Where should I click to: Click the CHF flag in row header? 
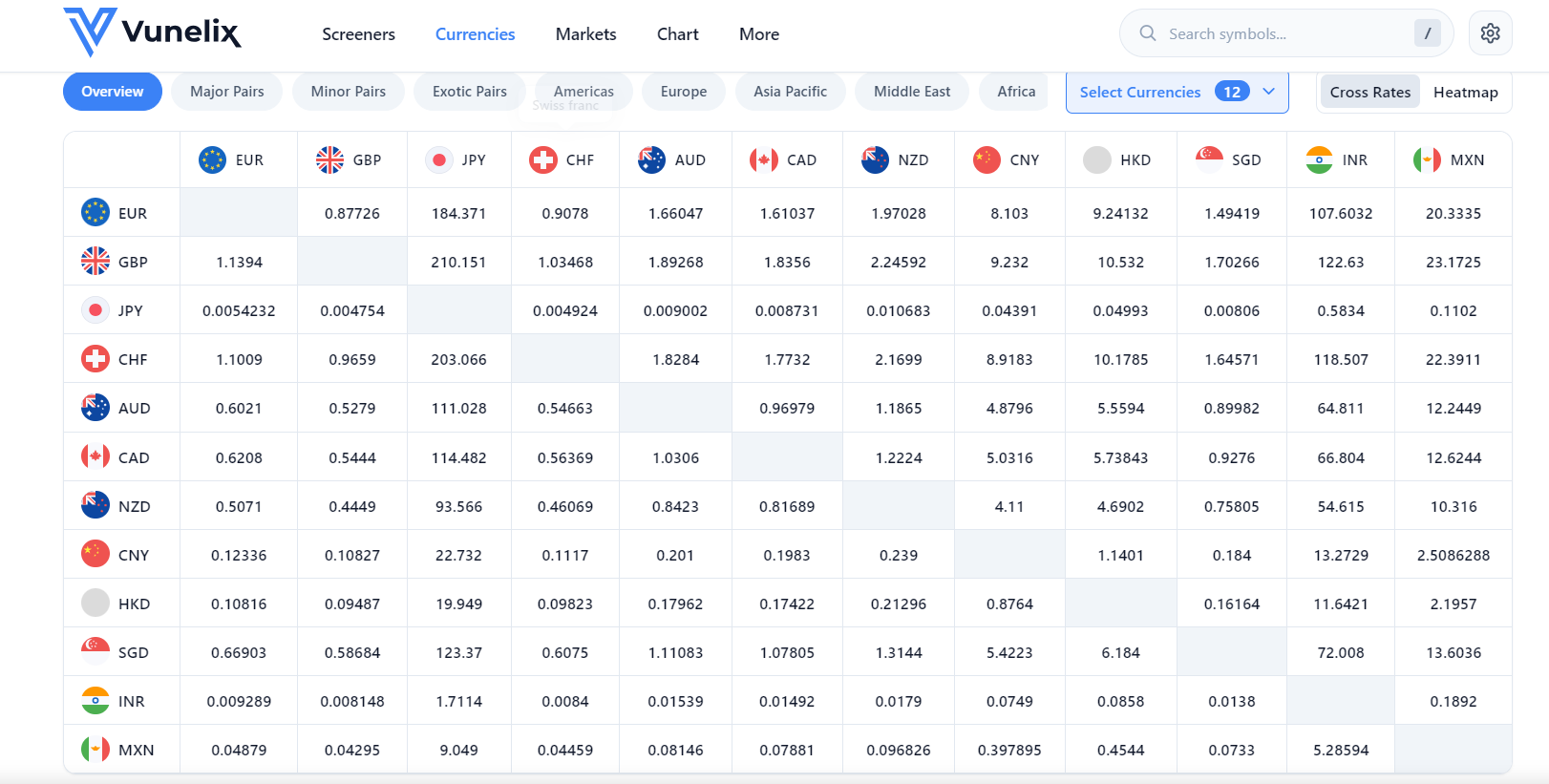click(x=95, y=359)
